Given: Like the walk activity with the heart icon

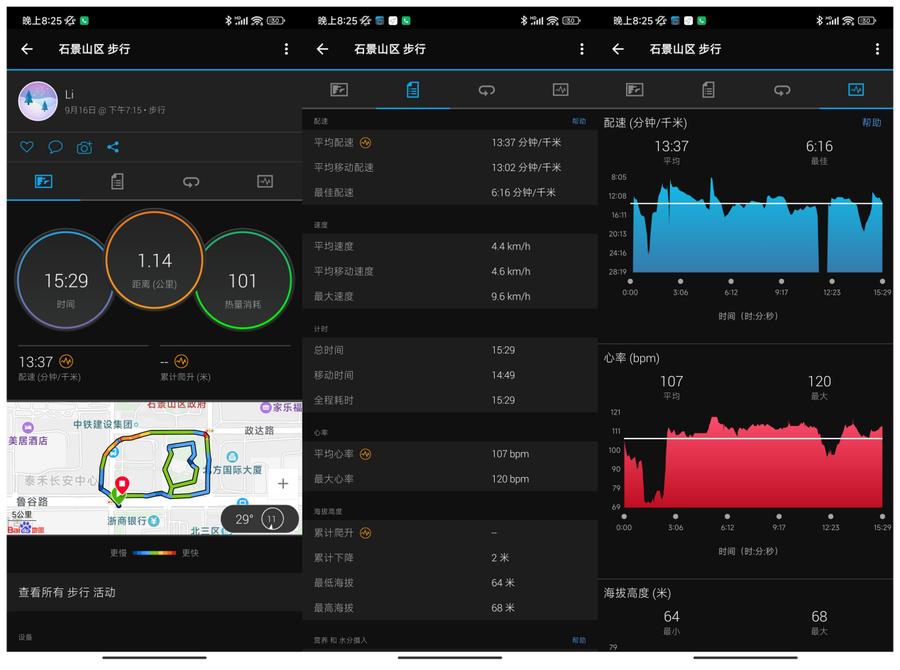Looking at the screenshot, I should coord(26,146).
